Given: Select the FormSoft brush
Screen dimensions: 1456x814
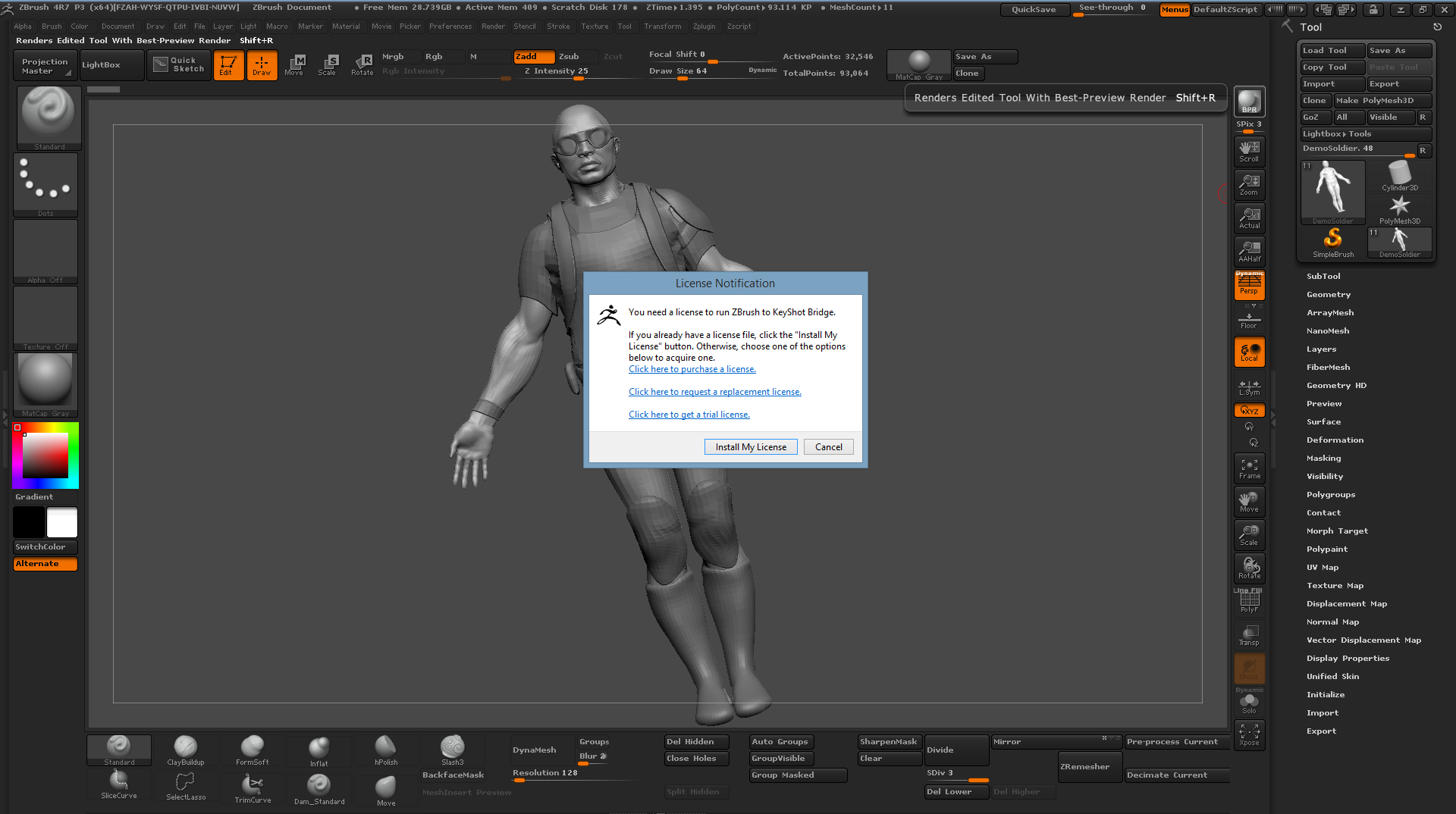Looking at the screenshot, I should [253, 750].
